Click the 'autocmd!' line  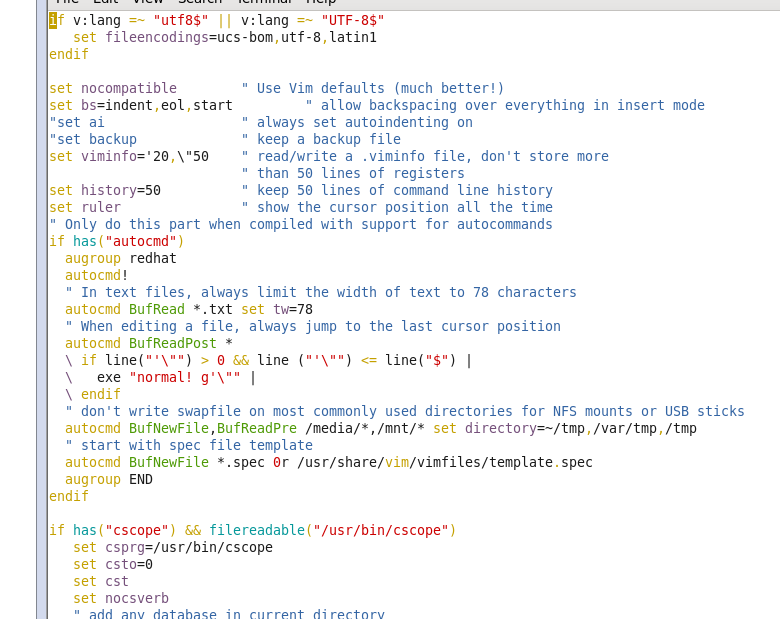click(97, 275)
